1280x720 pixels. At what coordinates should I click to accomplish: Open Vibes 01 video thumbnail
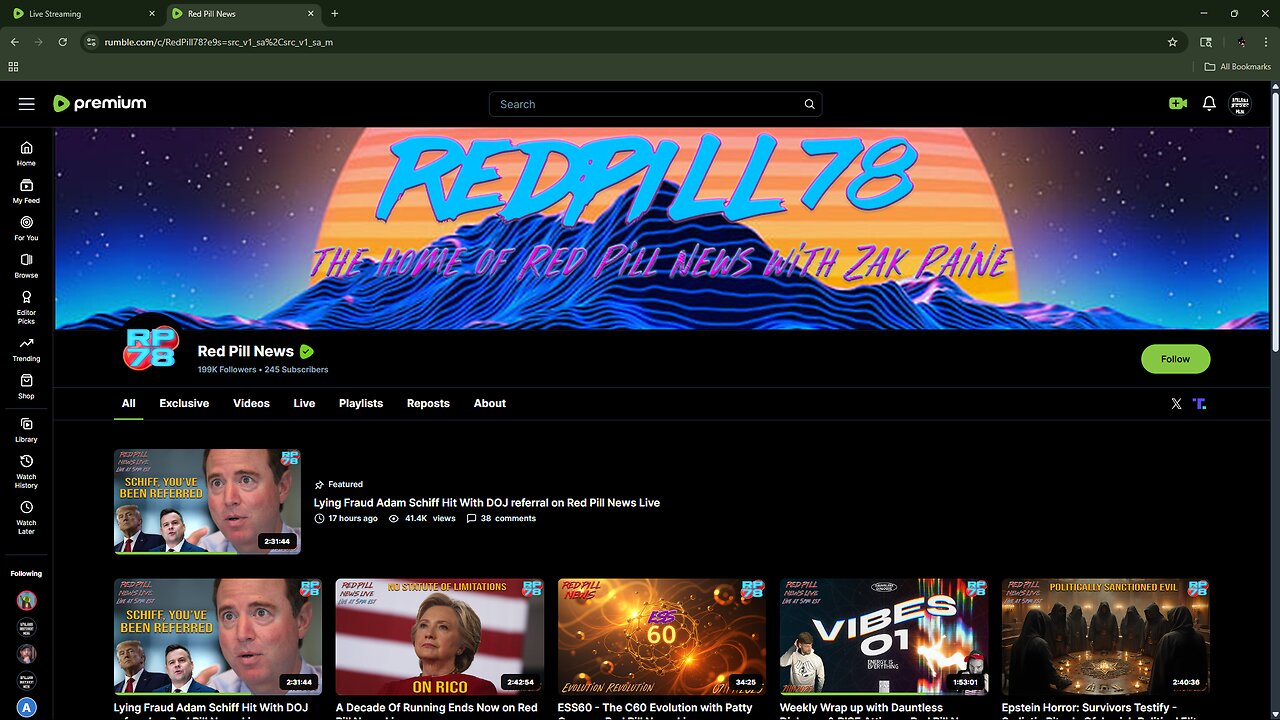click(884, 636)
